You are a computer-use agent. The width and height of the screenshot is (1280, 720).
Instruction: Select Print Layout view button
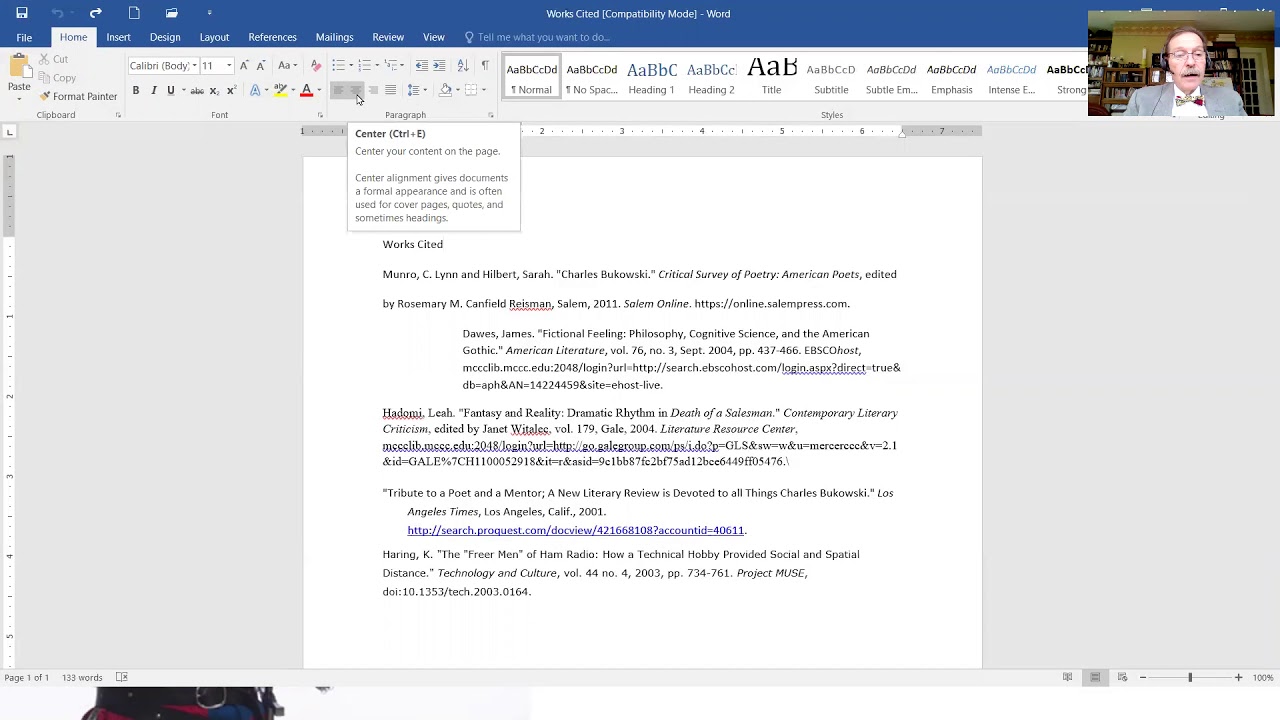(1095, 677)
